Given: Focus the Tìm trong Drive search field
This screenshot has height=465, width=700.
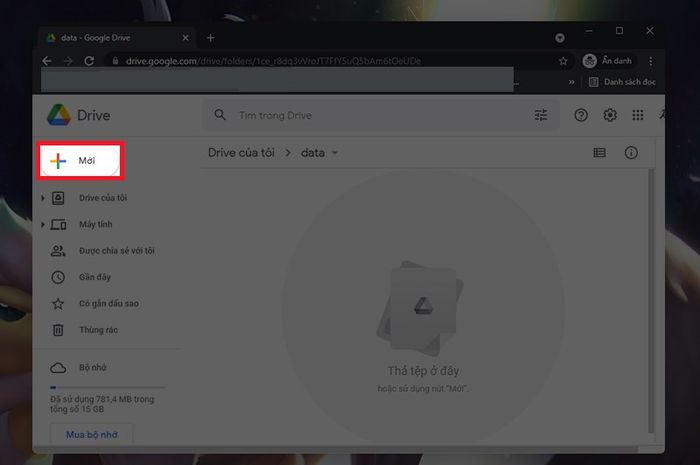Looking at the screenshot, I should click(x=380, y=116).
